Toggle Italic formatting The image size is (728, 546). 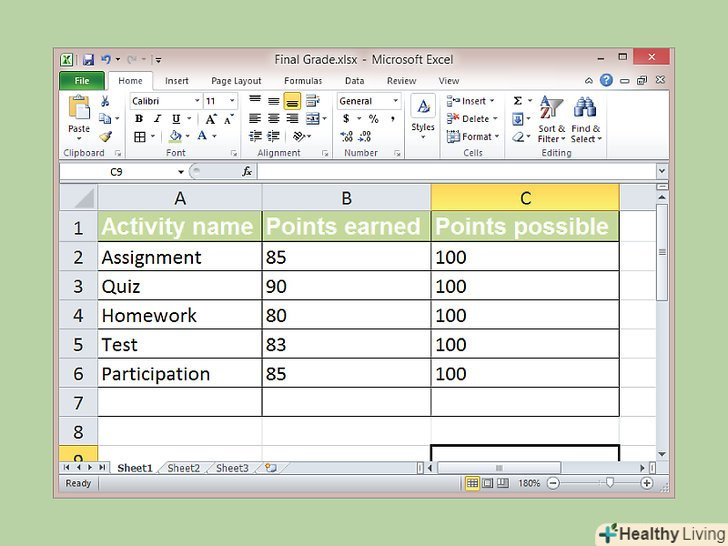[x=157, y=119]
